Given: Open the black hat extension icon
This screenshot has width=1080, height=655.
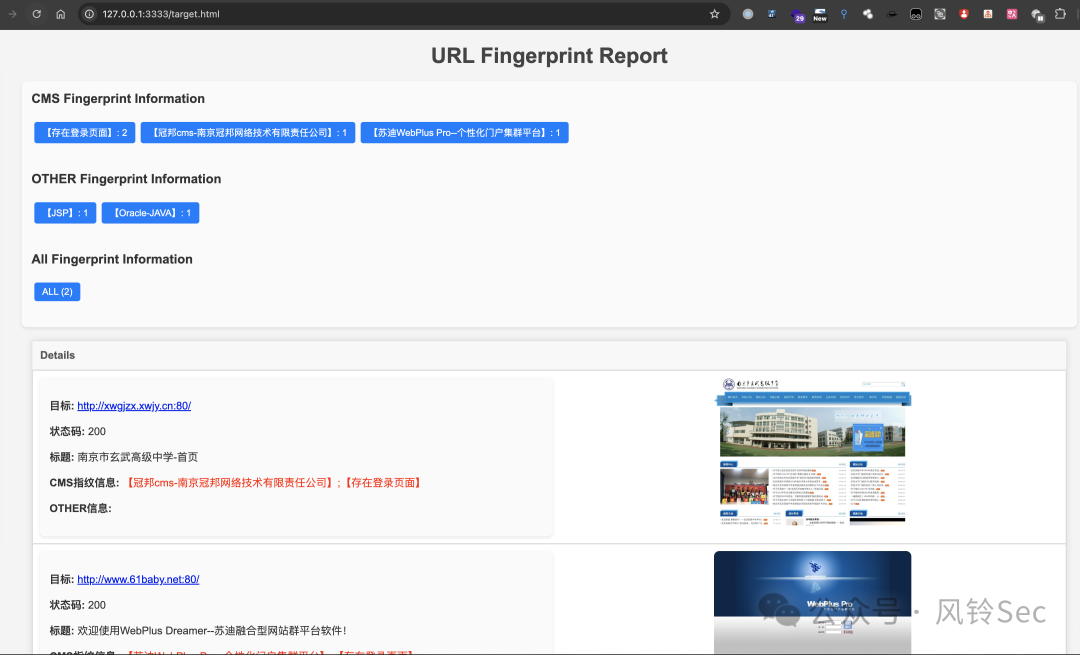Looking at the screenshot, I should [x=892, y=14].
